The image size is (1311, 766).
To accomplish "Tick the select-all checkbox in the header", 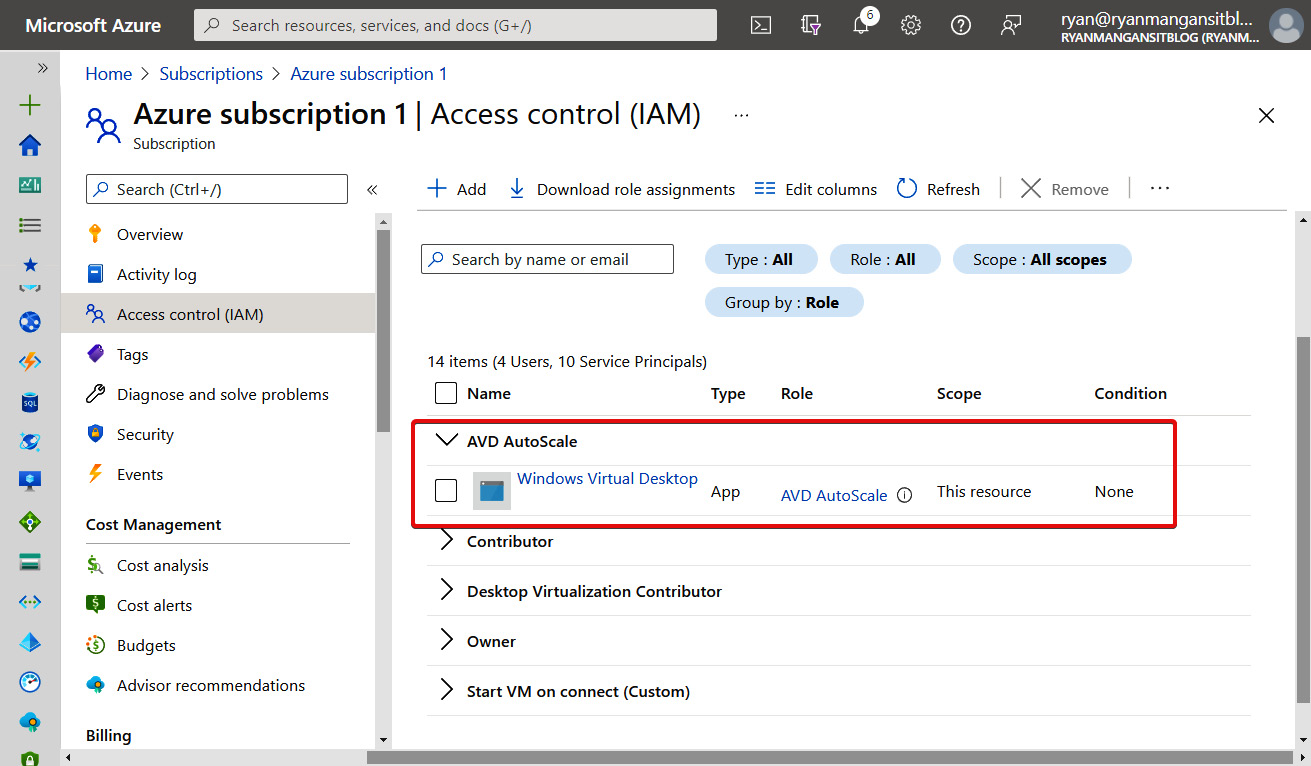I will tap(446, 393).
